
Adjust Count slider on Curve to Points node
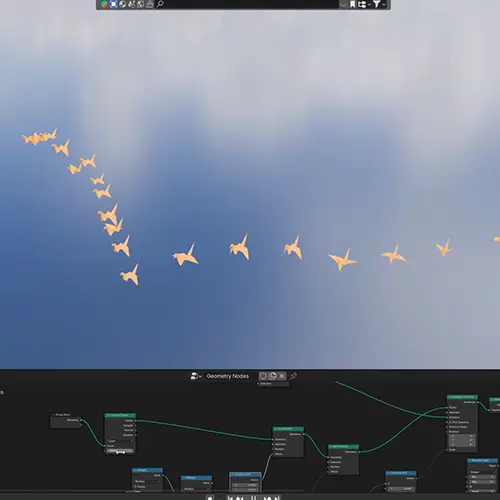click(x=120, y=451)
